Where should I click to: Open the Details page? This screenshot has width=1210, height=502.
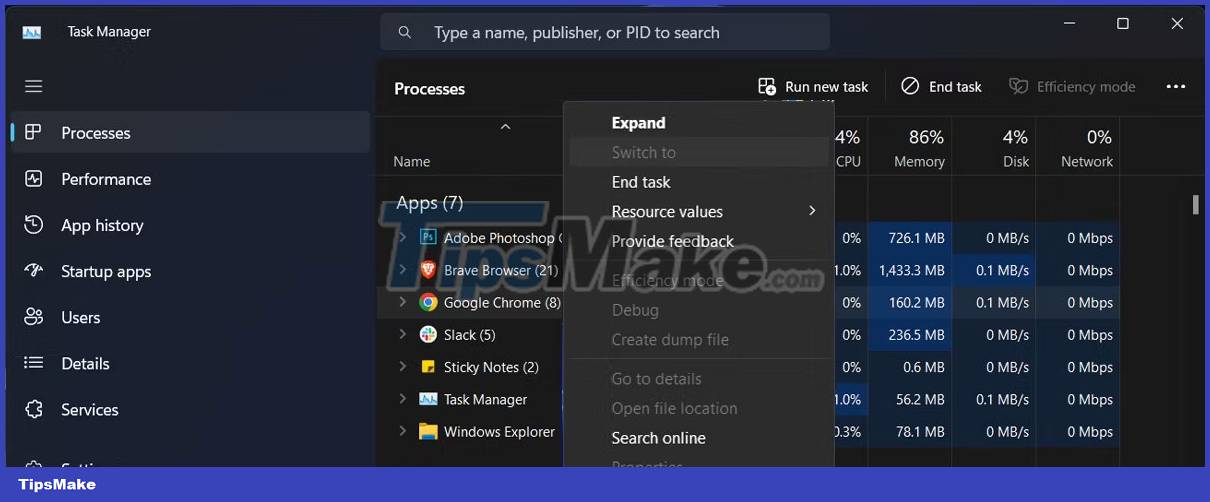point(188,363)
